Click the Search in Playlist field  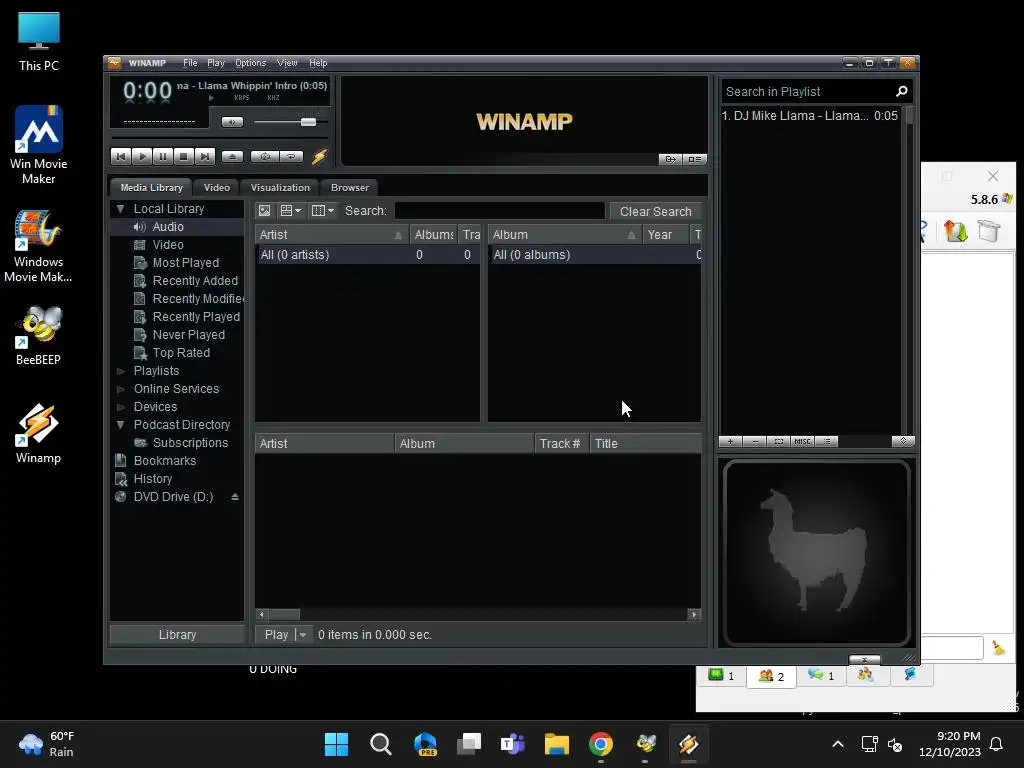tap(807, 92)
